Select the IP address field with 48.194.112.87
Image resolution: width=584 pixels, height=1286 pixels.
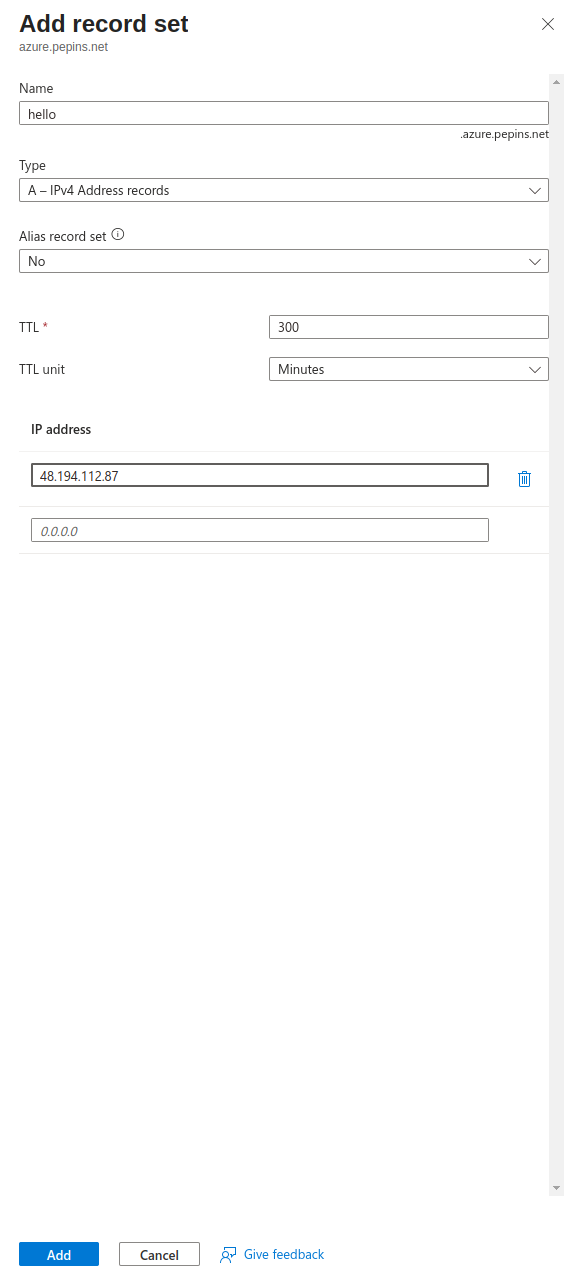click(258, 474)
